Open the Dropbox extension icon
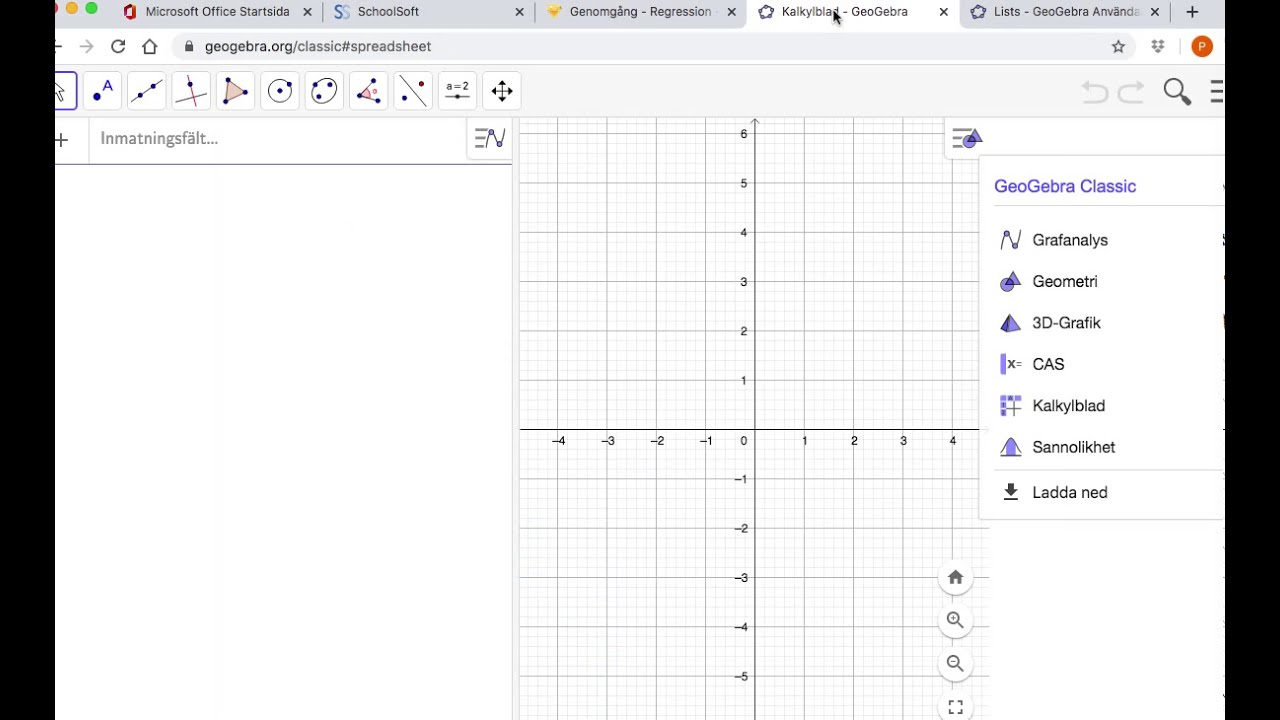The width and height of the screenshot is (1280, 720). [1158, 46]
